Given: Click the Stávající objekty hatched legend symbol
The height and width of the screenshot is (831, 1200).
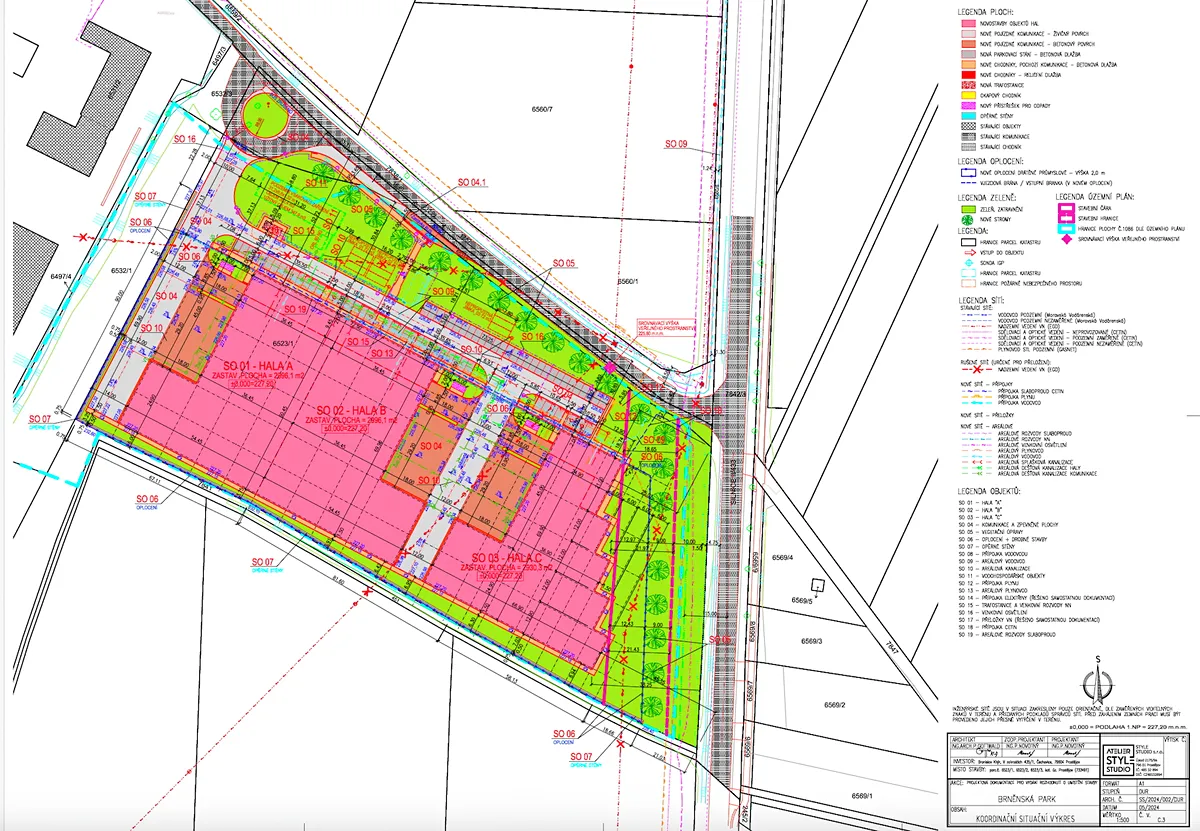Looking at the screenshot, I should click(x=968, y=126).
